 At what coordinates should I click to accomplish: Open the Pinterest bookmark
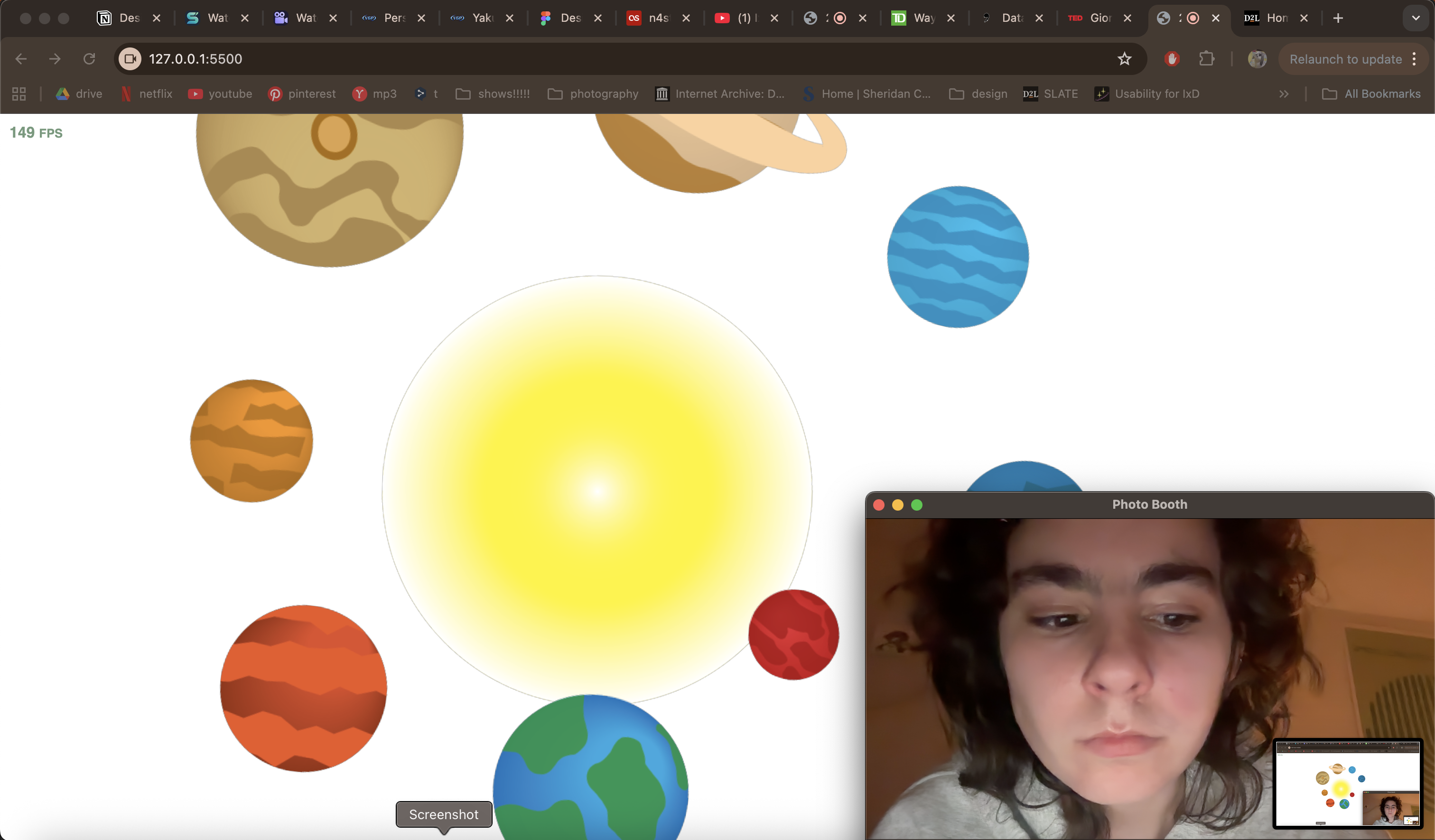[301, 93]
